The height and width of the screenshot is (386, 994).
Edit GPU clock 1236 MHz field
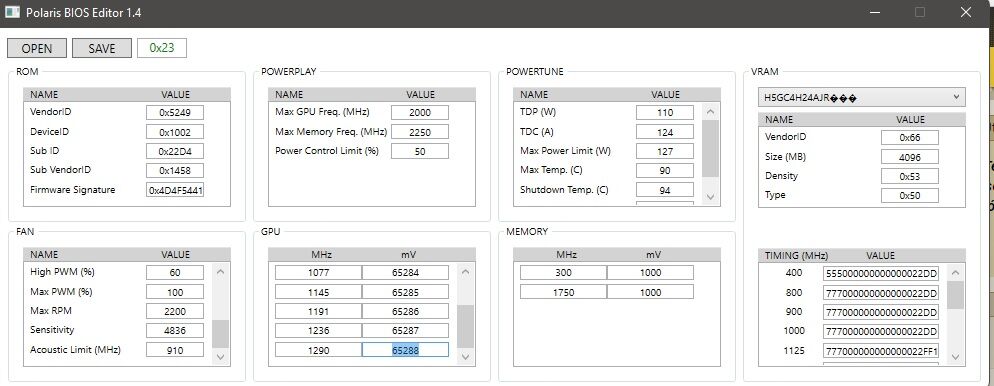(318, 330)
